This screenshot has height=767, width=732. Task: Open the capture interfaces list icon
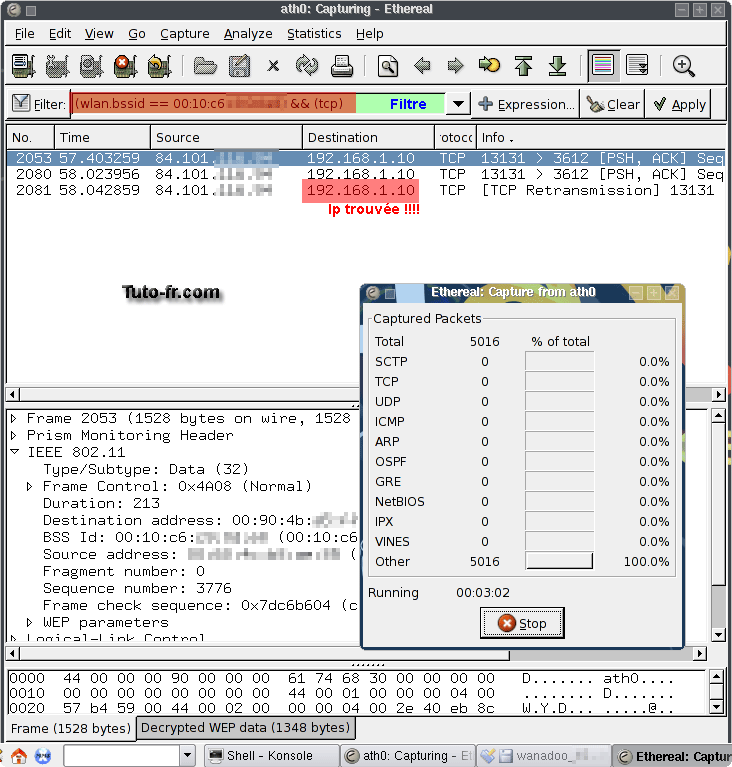23,66
